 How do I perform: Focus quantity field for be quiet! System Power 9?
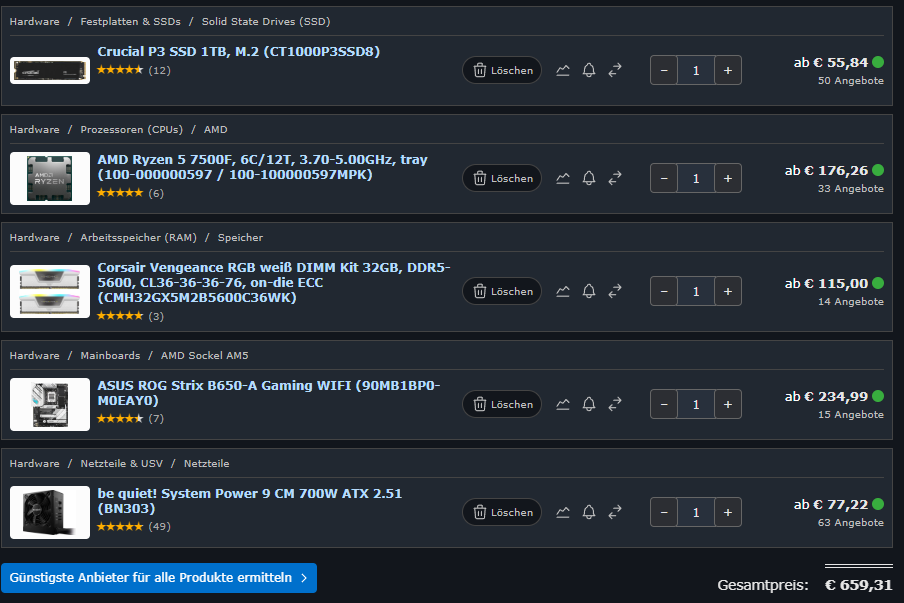(x=696, y=512)
